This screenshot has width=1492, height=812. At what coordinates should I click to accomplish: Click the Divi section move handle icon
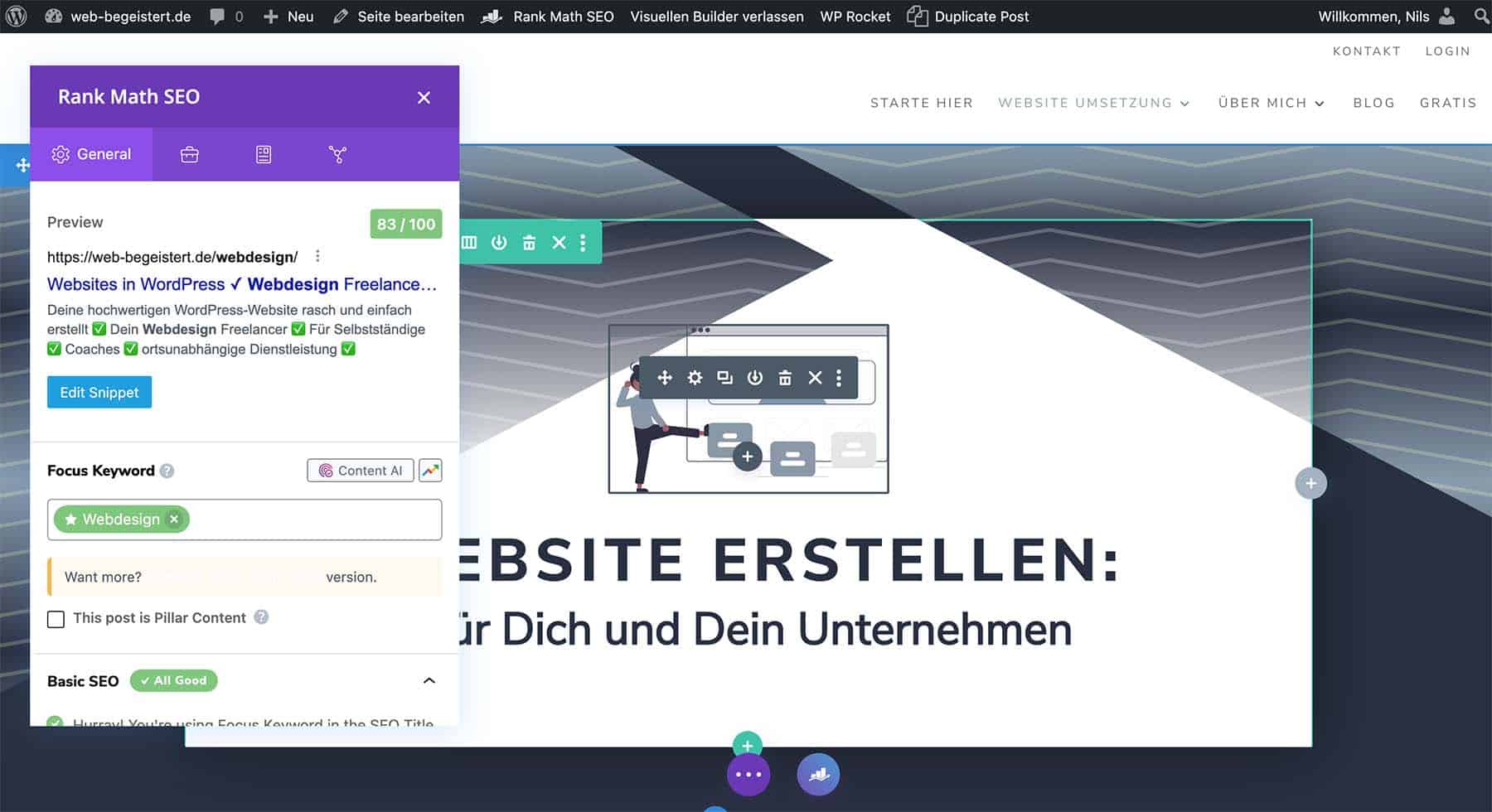pyautogui.click(x=22, y=165)
